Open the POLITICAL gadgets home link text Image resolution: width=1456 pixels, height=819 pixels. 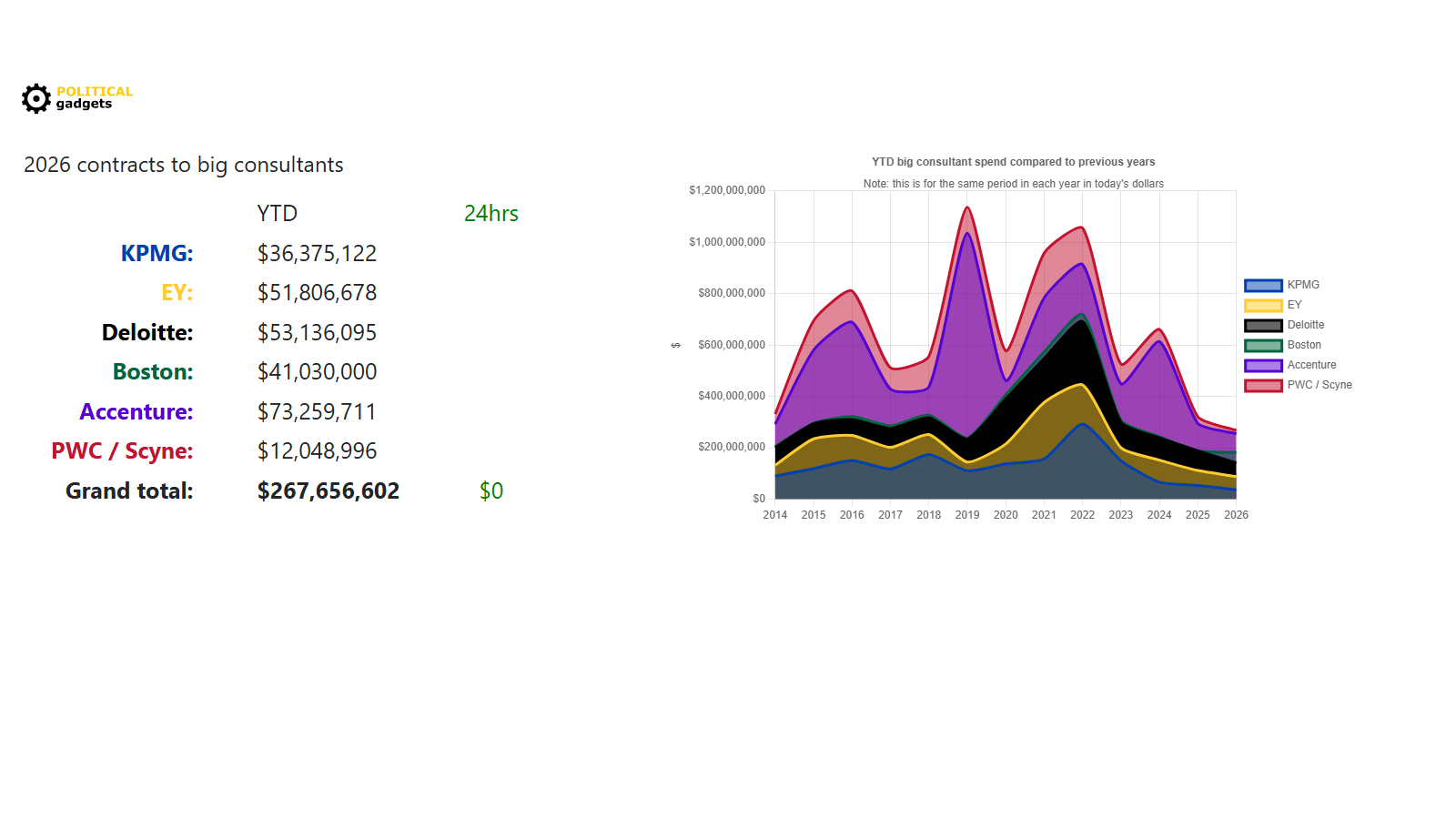pos(95,97)
